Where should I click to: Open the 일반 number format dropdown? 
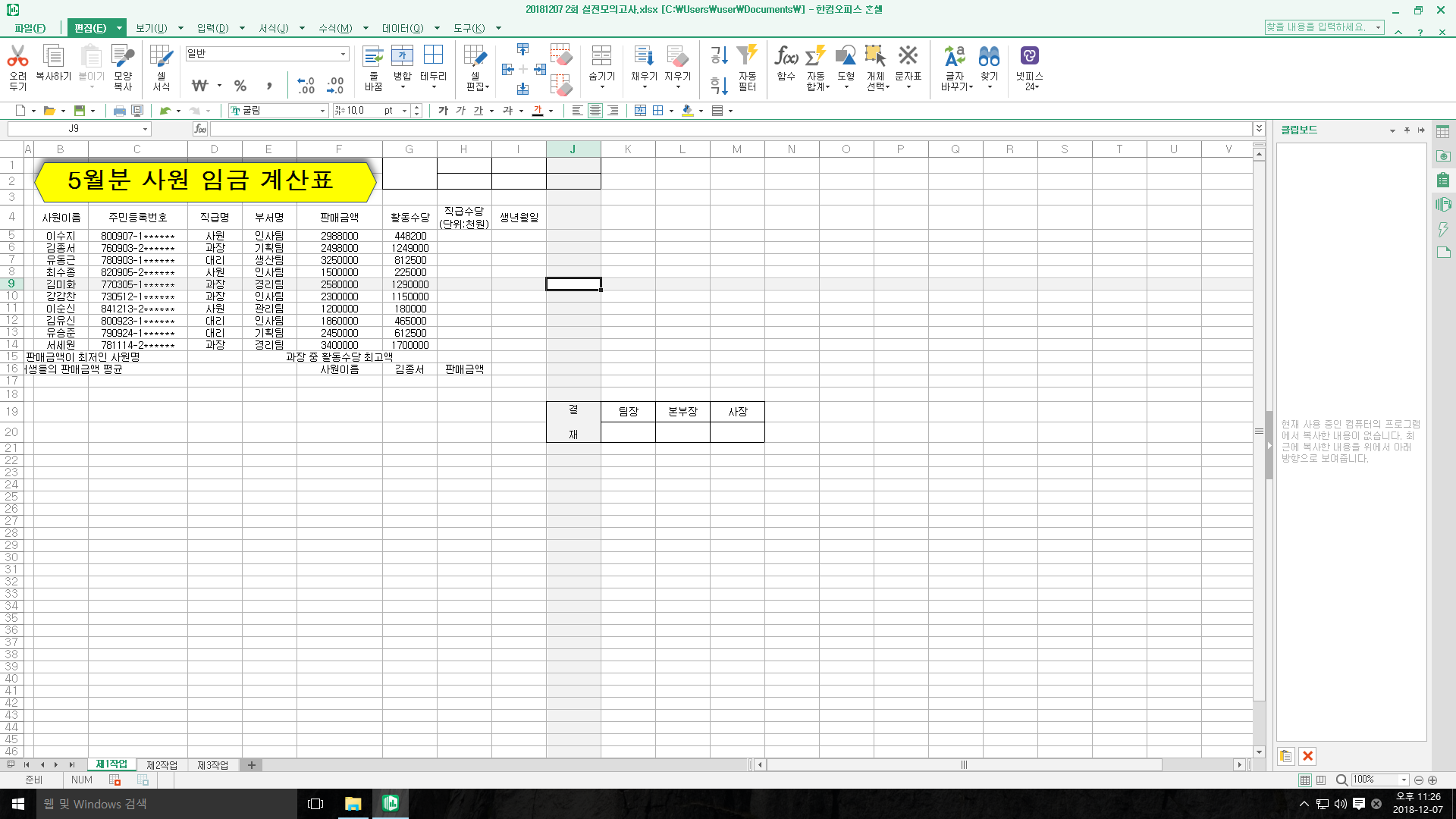[343, 54]
